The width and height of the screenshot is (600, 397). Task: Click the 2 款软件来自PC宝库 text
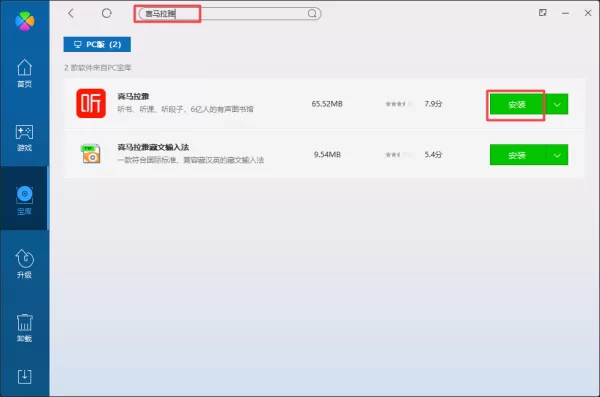coord(98,68)
